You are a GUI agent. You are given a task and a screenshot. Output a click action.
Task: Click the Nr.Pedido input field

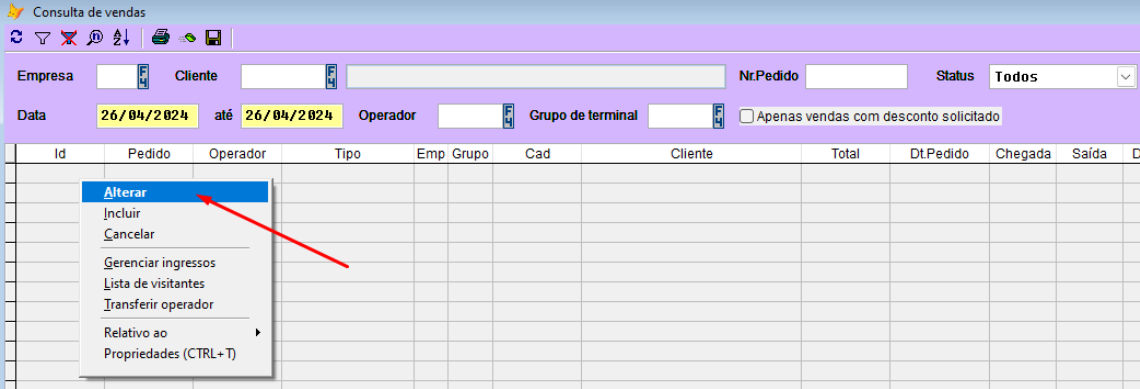[856, 76]
